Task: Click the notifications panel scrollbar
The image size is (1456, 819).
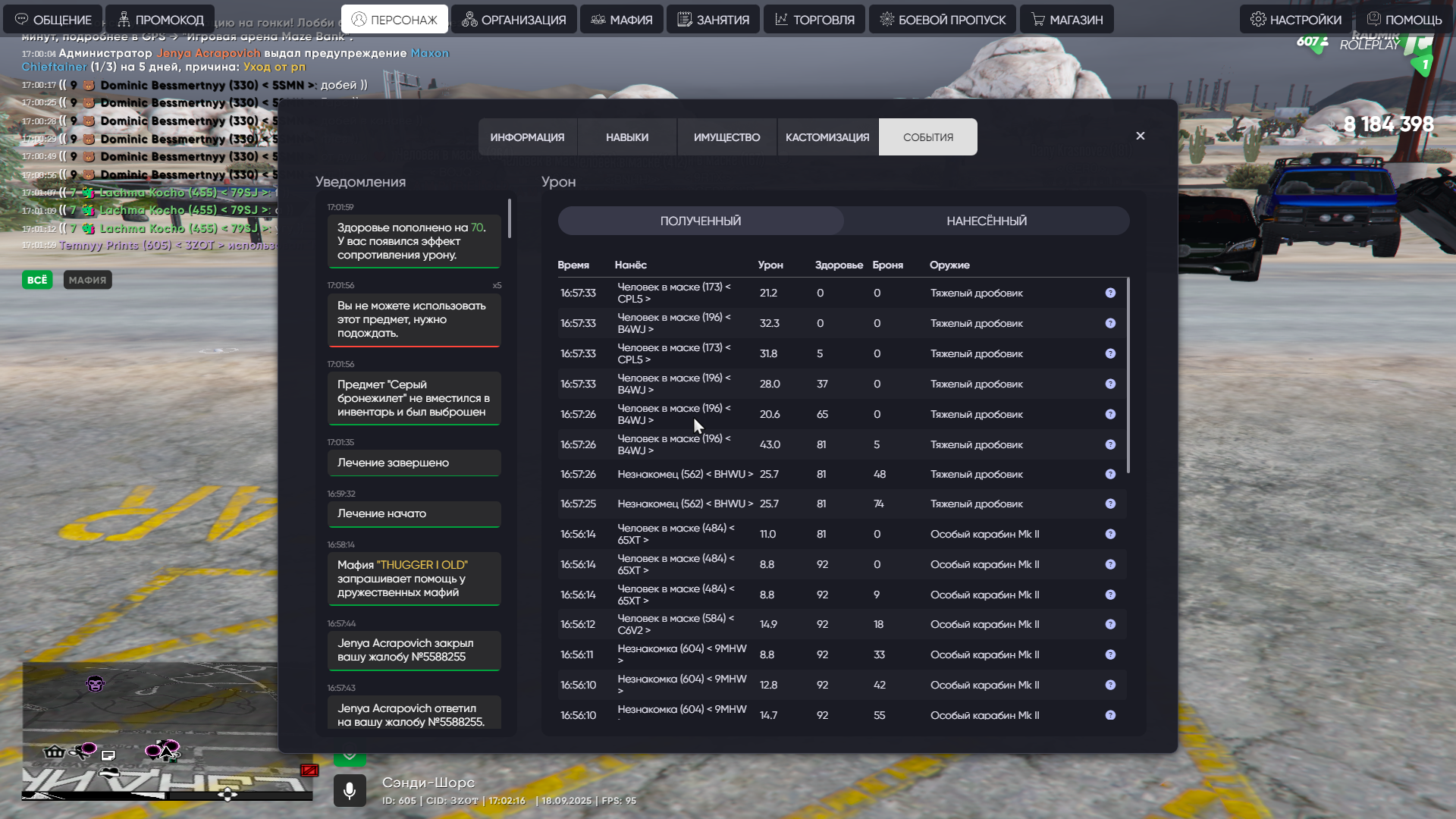Action: [510, 218]
